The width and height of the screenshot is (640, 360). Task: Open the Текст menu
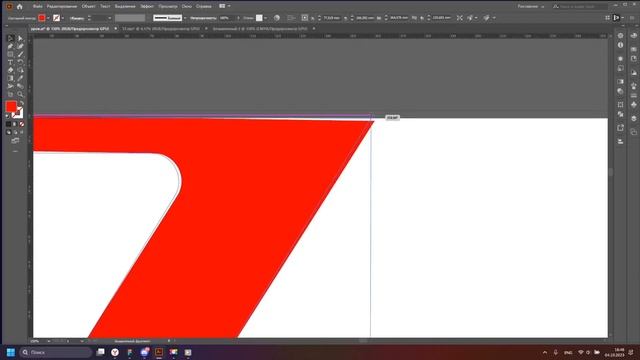tap(105, 7)
